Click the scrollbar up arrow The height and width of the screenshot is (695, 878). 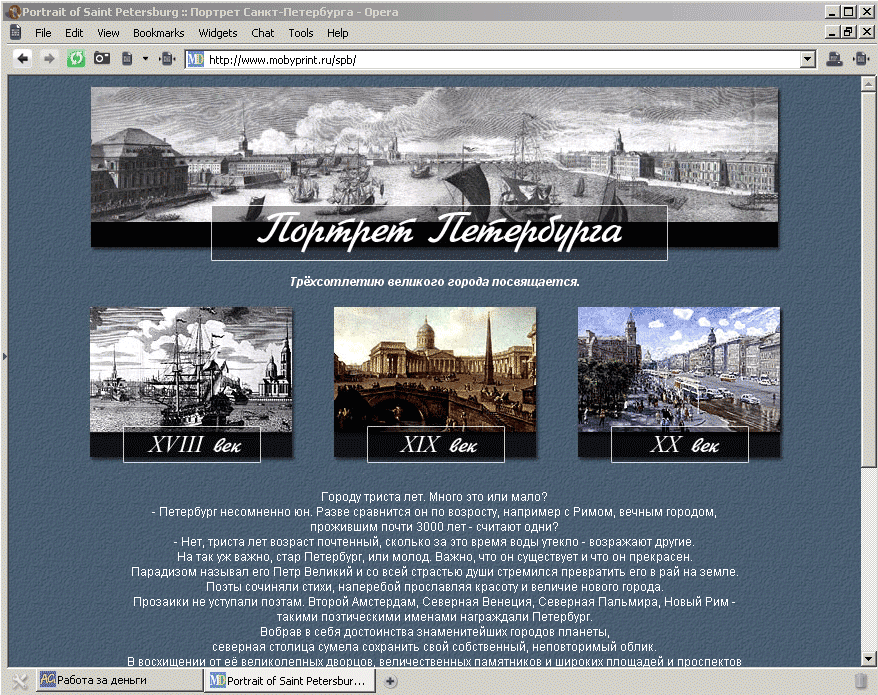(868, 84)
